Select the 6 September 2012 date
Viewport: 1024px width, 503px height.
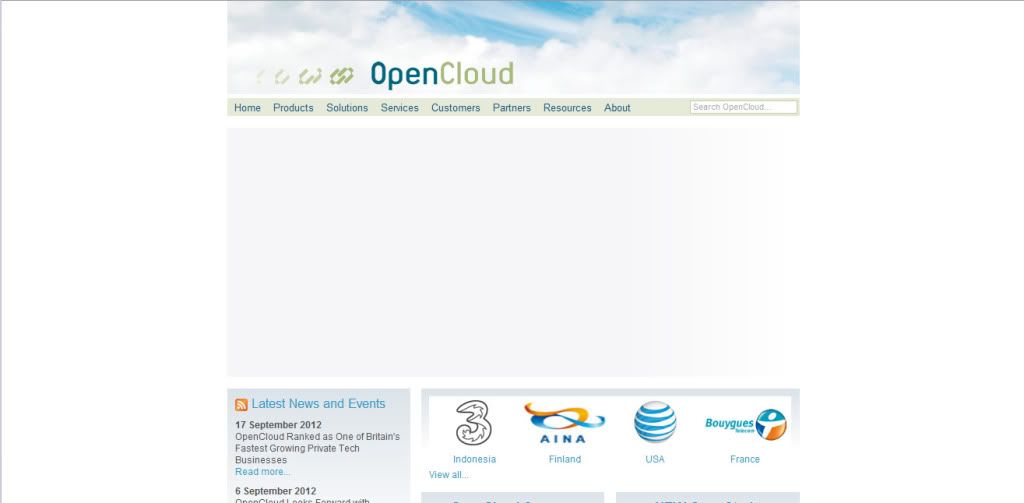coord(276,491)
